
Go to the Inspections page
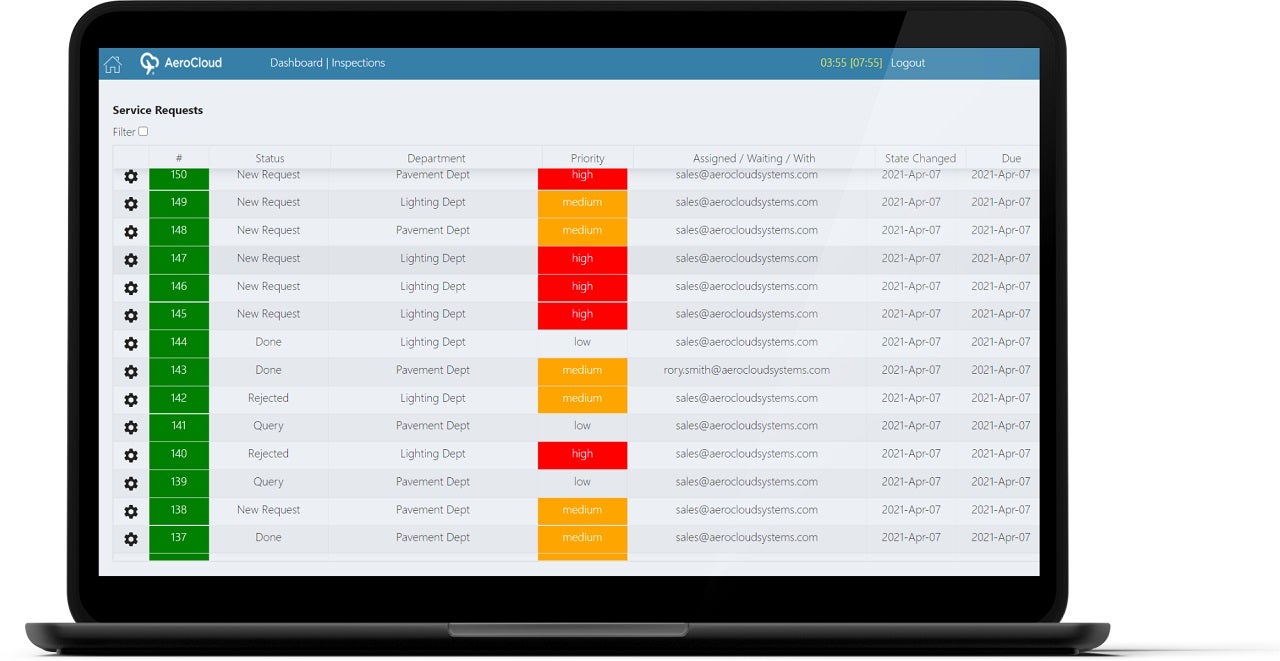coord(358,63)
